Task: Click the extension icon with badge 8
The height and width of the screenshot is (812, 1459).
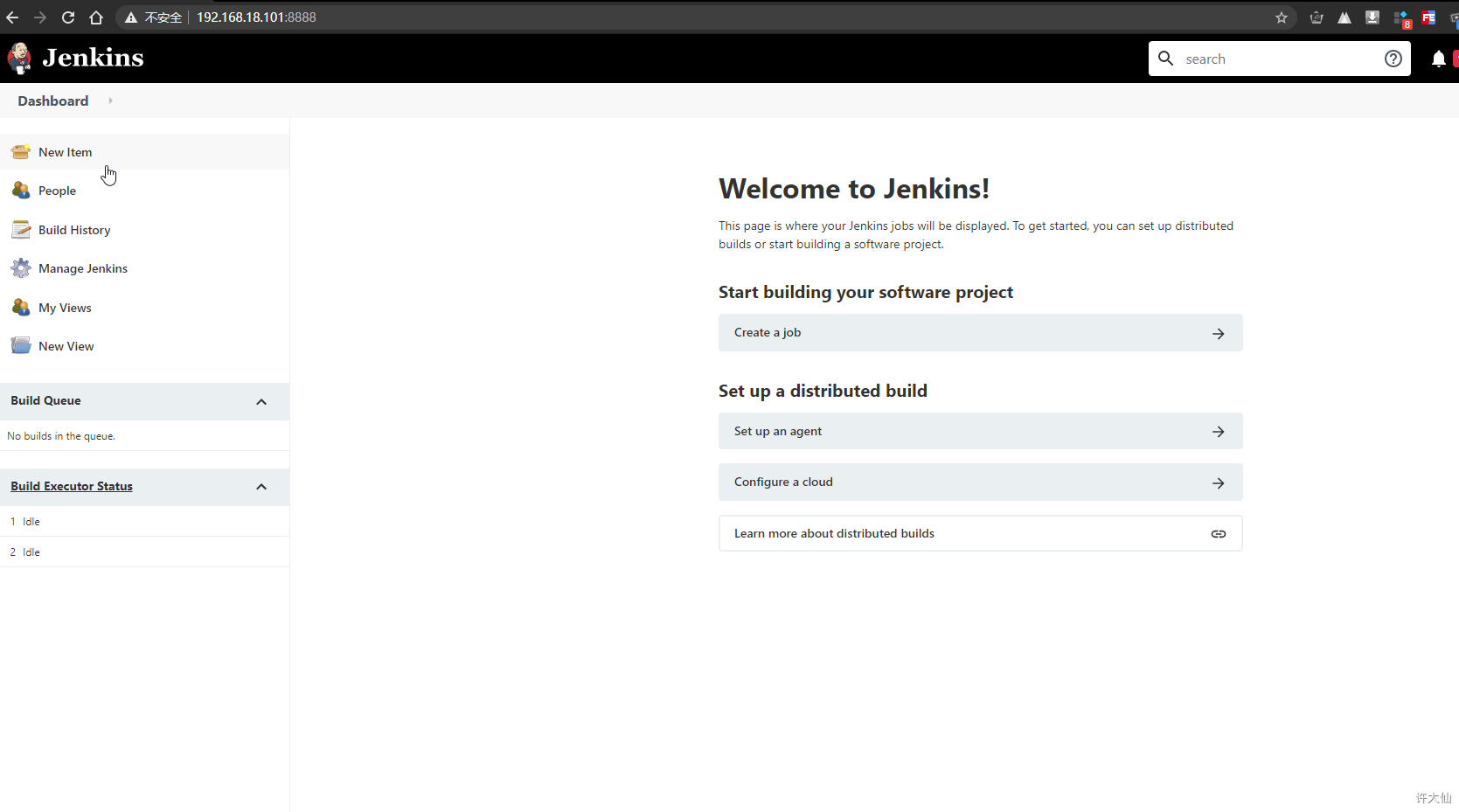Action: [x=1401, y=18]
